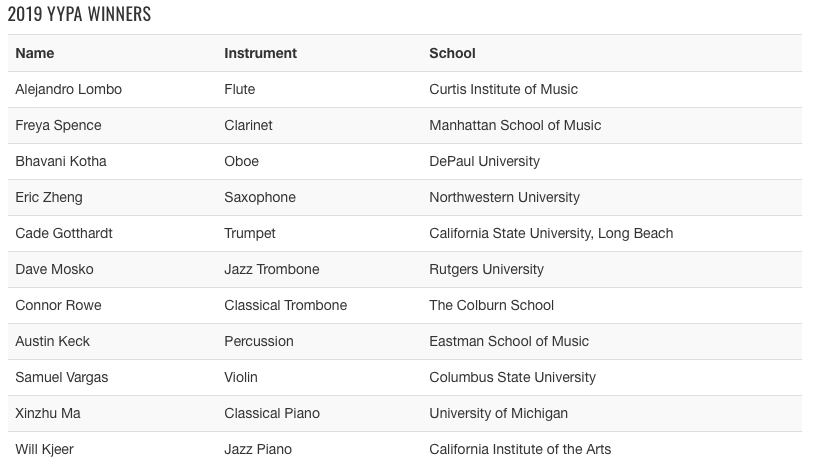
Task: Click the Violin instrument cell
Action: pos(241,377)
